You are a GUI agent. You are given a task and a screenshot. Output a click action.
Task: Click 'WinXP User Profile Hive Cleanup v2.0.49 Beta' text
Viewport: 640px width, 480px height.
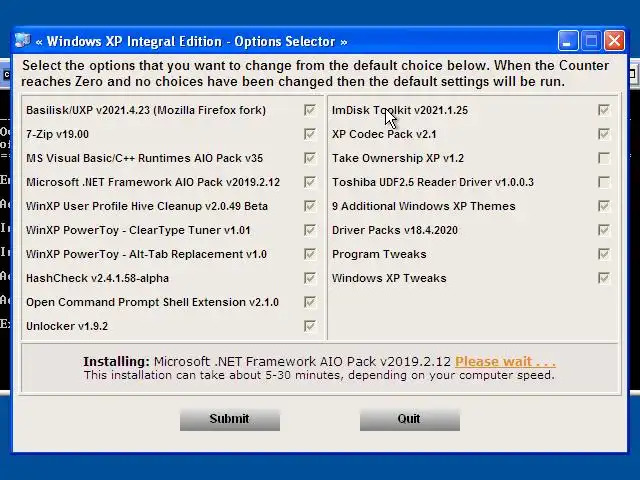click(x=147, y=206)
